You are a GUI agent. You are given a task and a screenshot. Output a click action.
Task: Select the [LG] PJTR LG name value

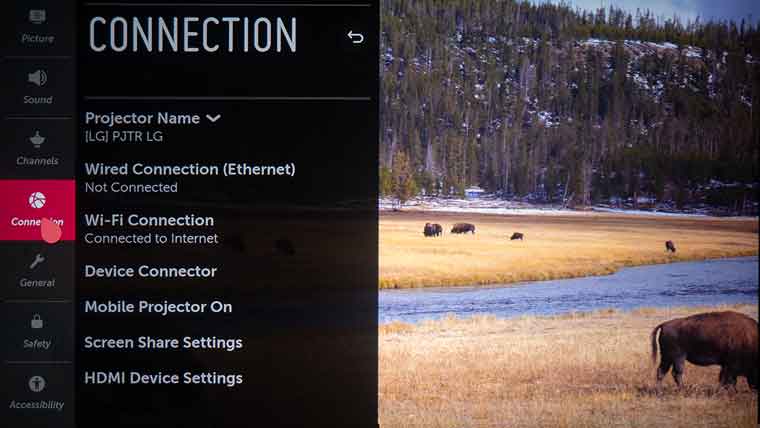[x=124, y=137]
